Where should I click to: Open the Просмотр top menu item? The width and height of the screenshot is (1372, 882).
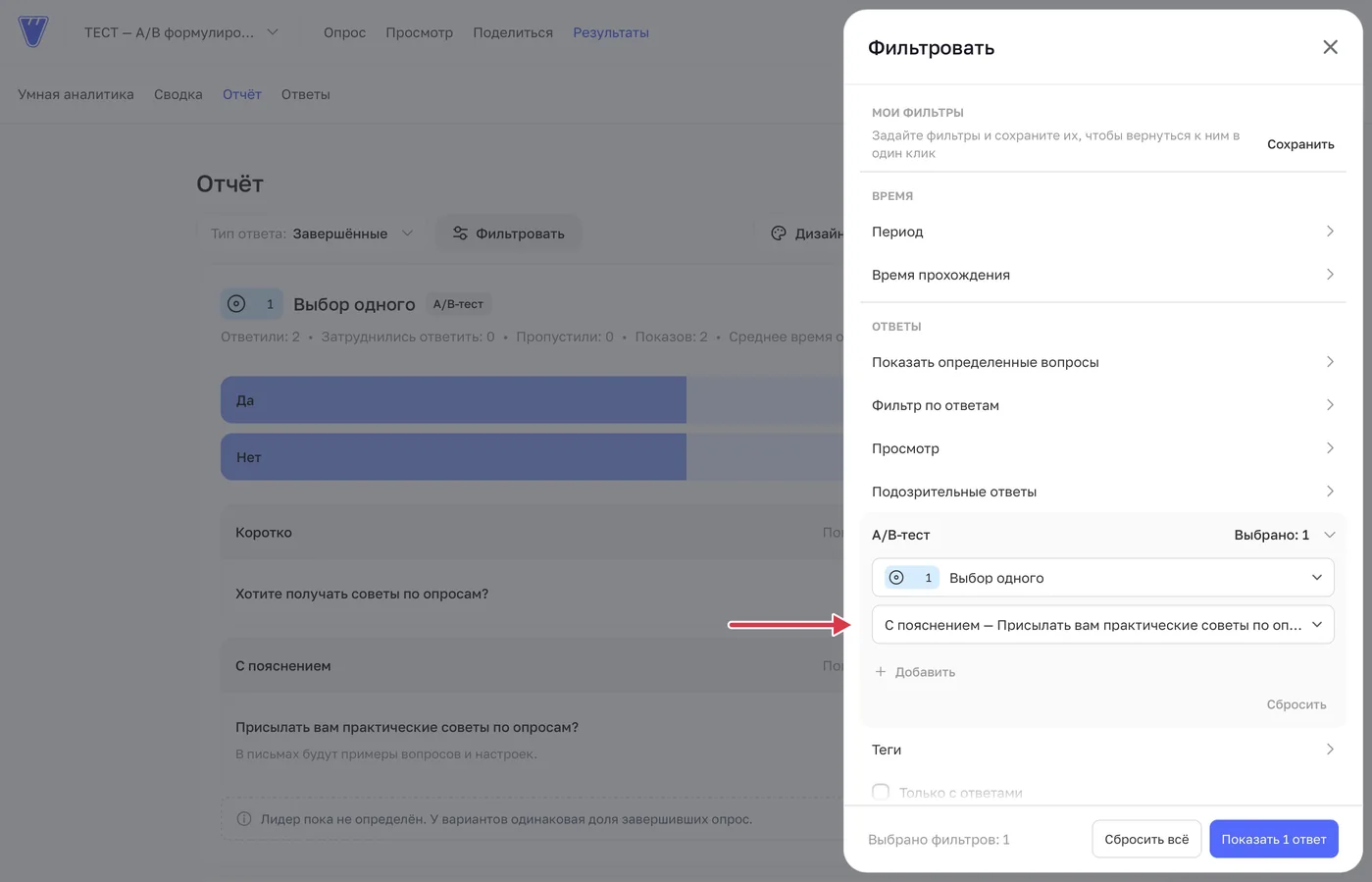(x=419, y=32)
